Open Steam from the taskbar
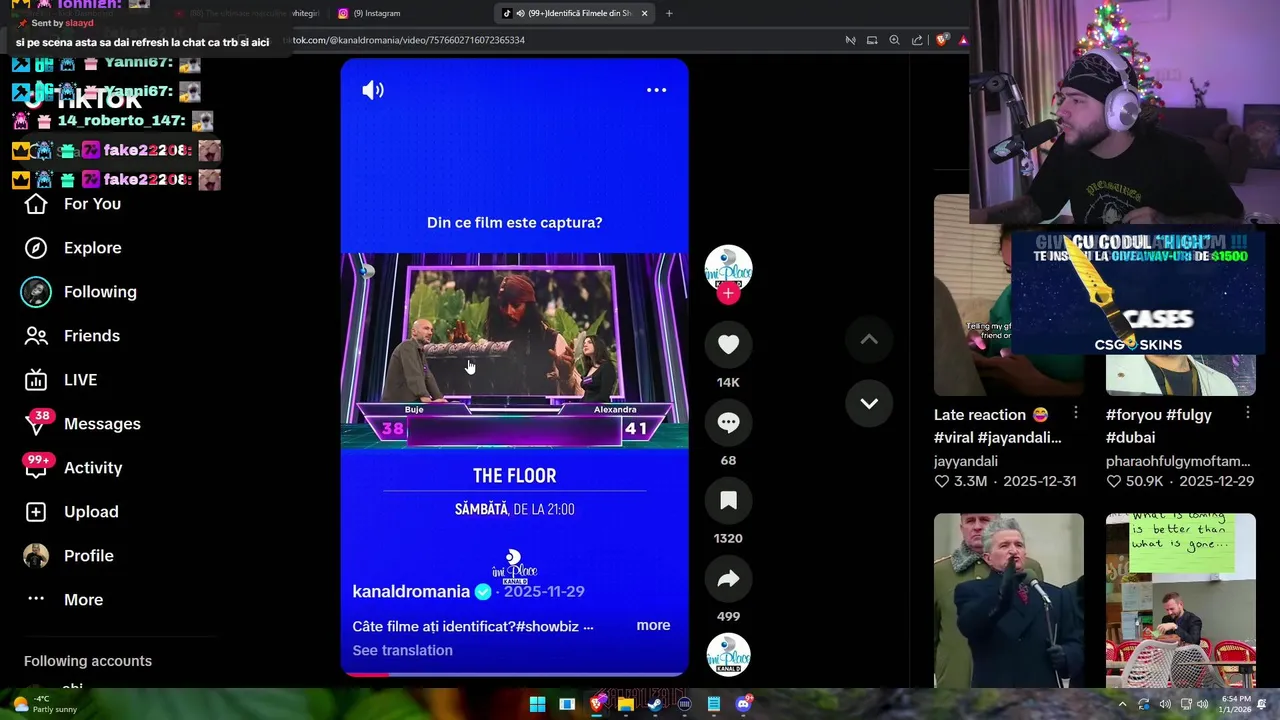 (x=654, y=704)
